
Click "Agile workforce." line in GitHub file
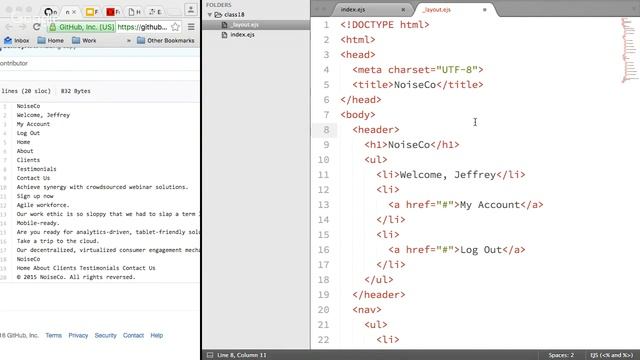pos(43,205)
